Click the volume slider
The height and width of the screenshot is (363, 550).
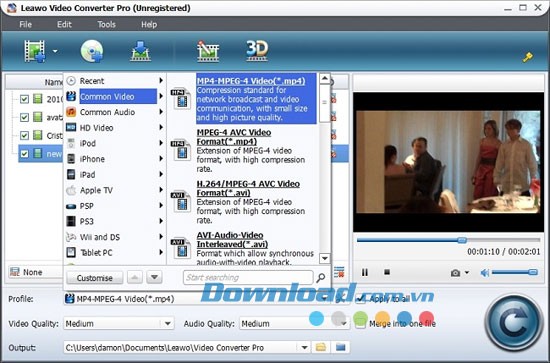point(514,273)
